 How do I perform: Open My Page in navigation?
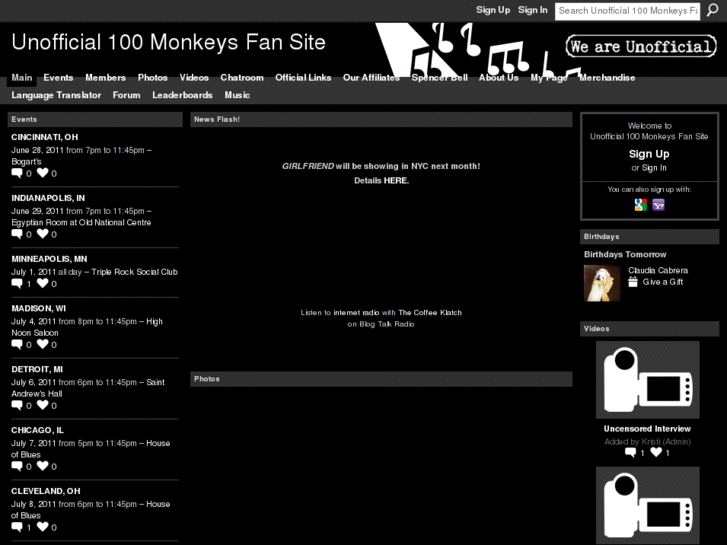[x=549, y=77]
